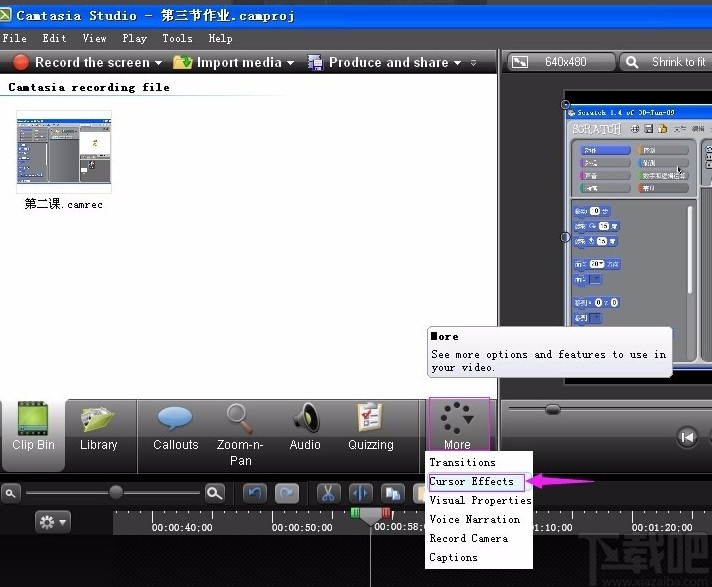Click the 00:00:50;00 timeline ruler mark

point(302,528)
